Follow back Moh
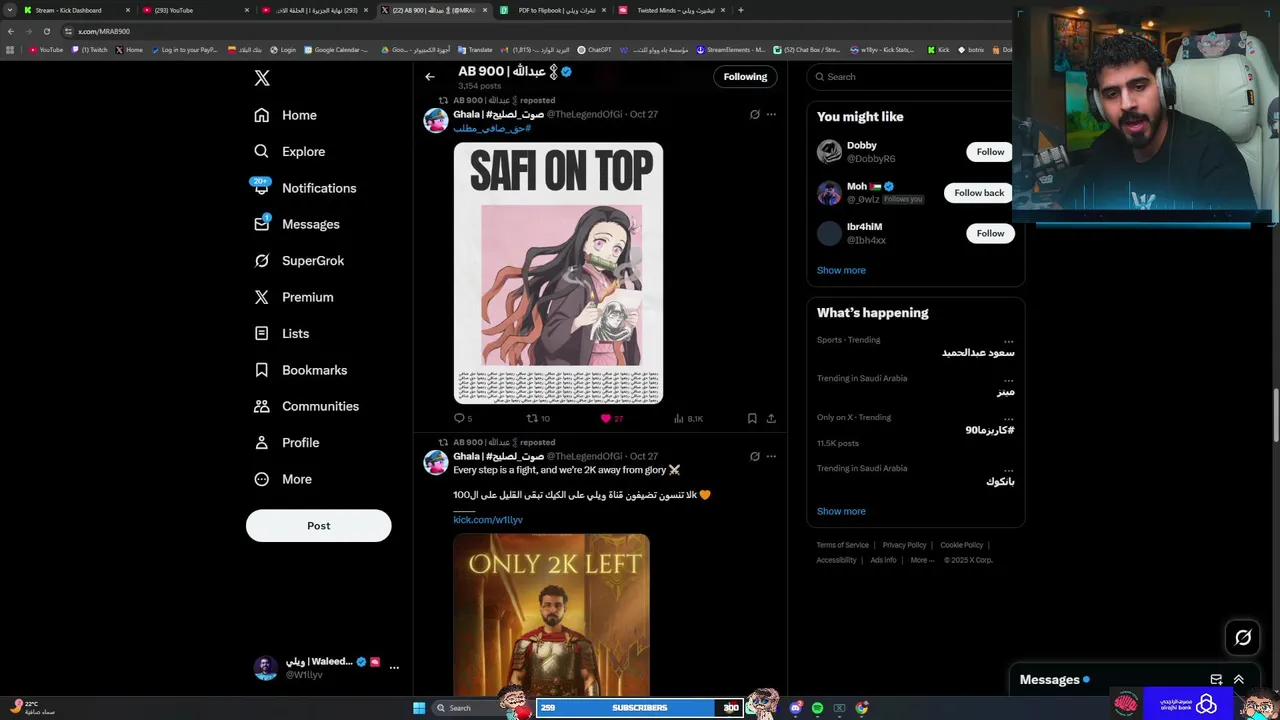The image size is (1280, 720). click(979, 193)
